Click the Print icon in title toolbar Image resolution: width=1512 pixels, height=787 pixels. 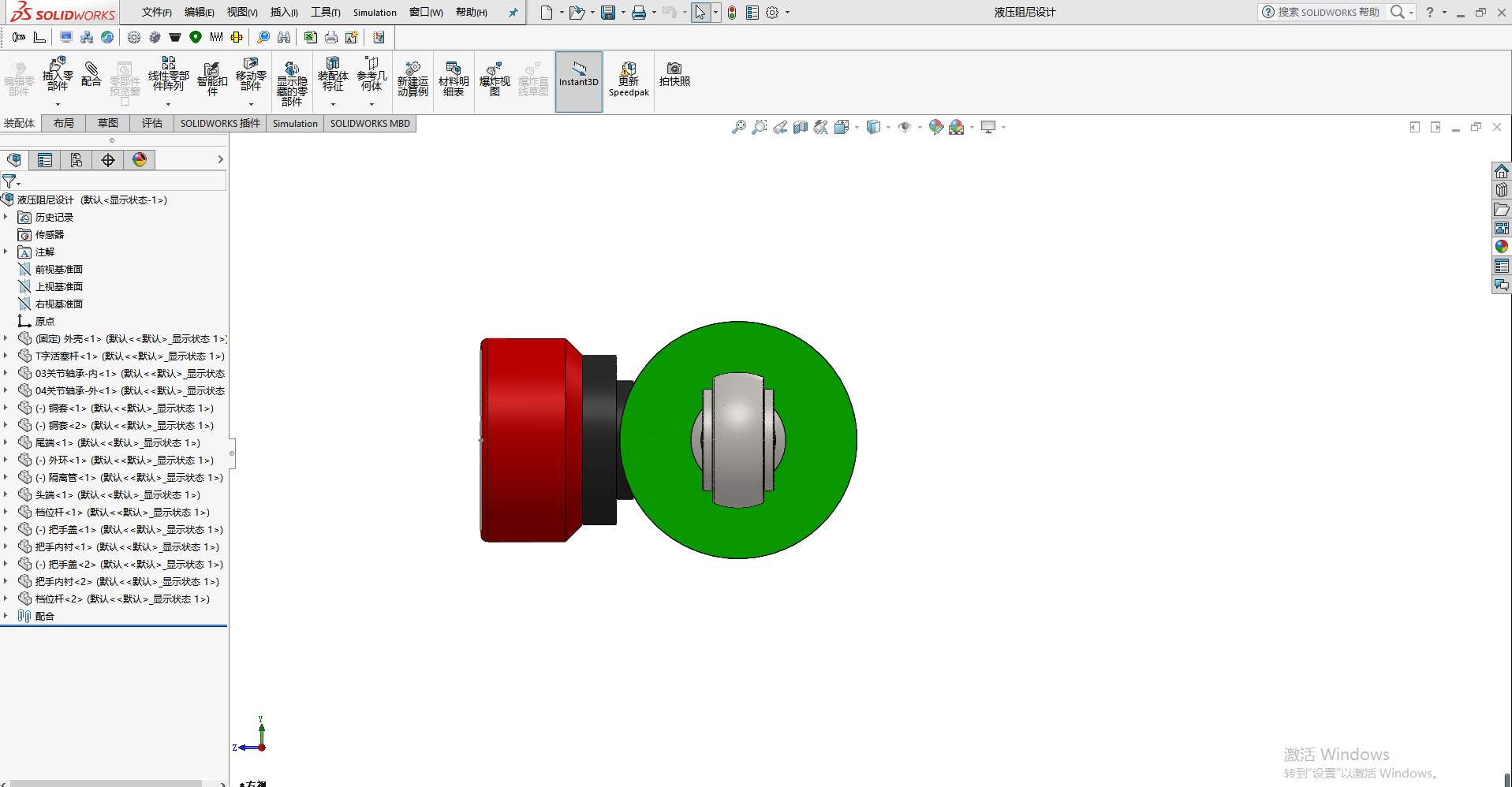click(x=639, y=13)
